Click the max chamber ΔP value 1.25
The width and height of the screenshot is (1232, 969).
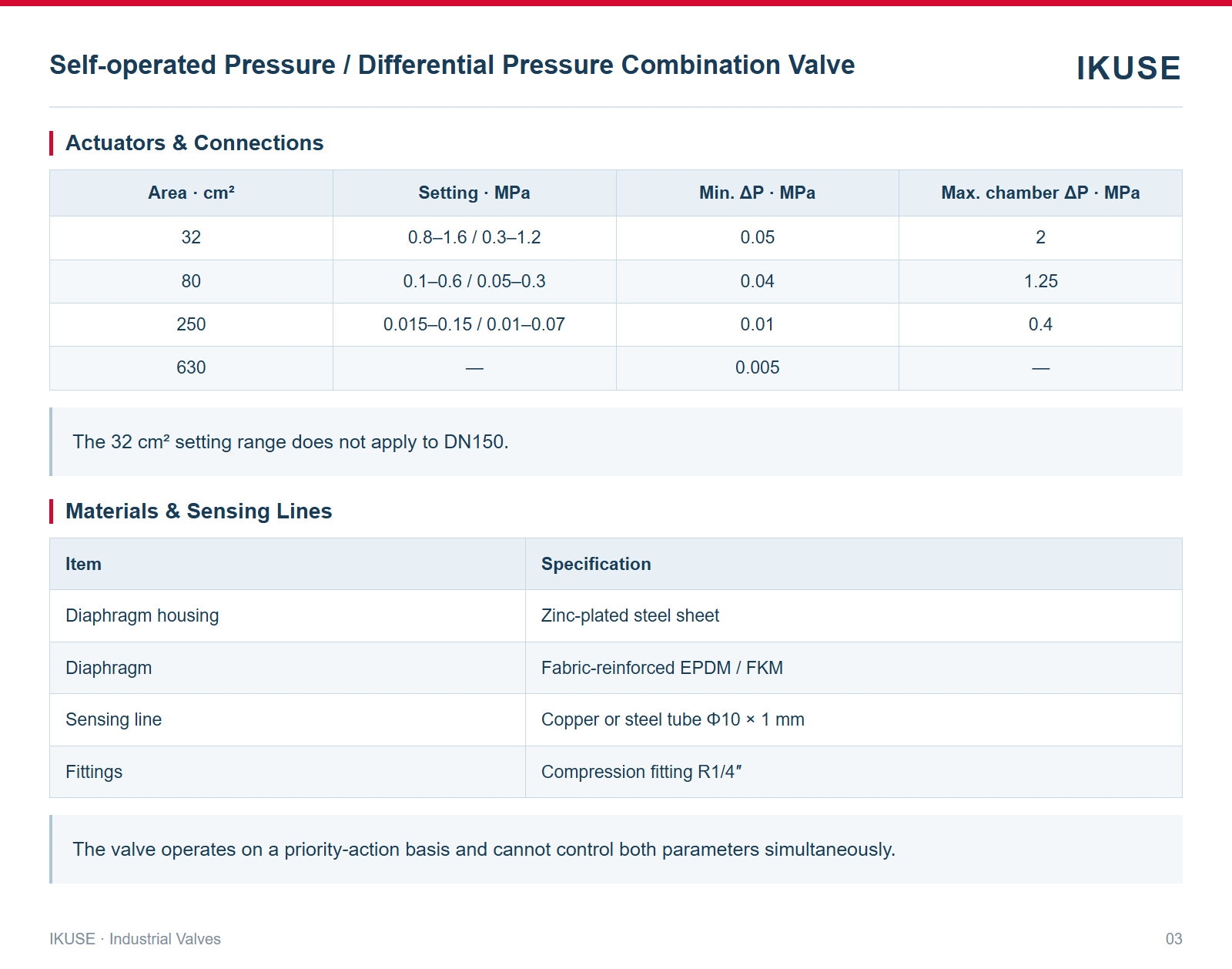coord(1040,281)
